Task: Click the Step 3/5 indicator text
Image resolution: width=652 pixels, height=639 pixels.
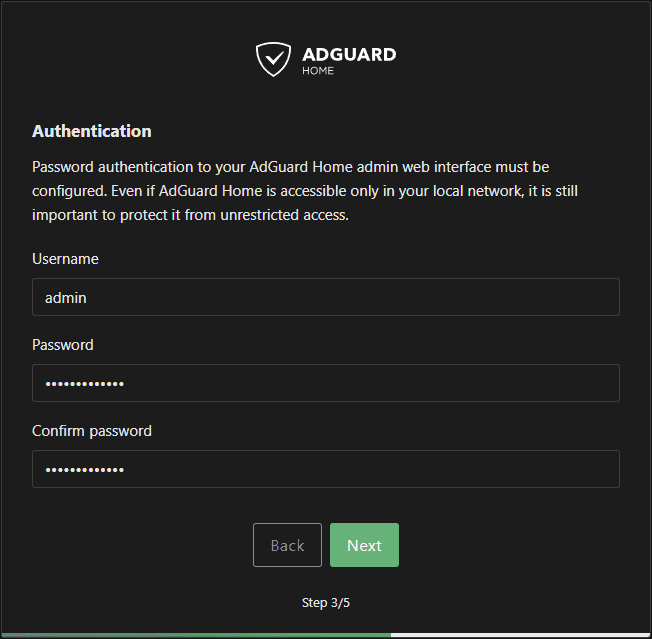Action: pos(326,603)
